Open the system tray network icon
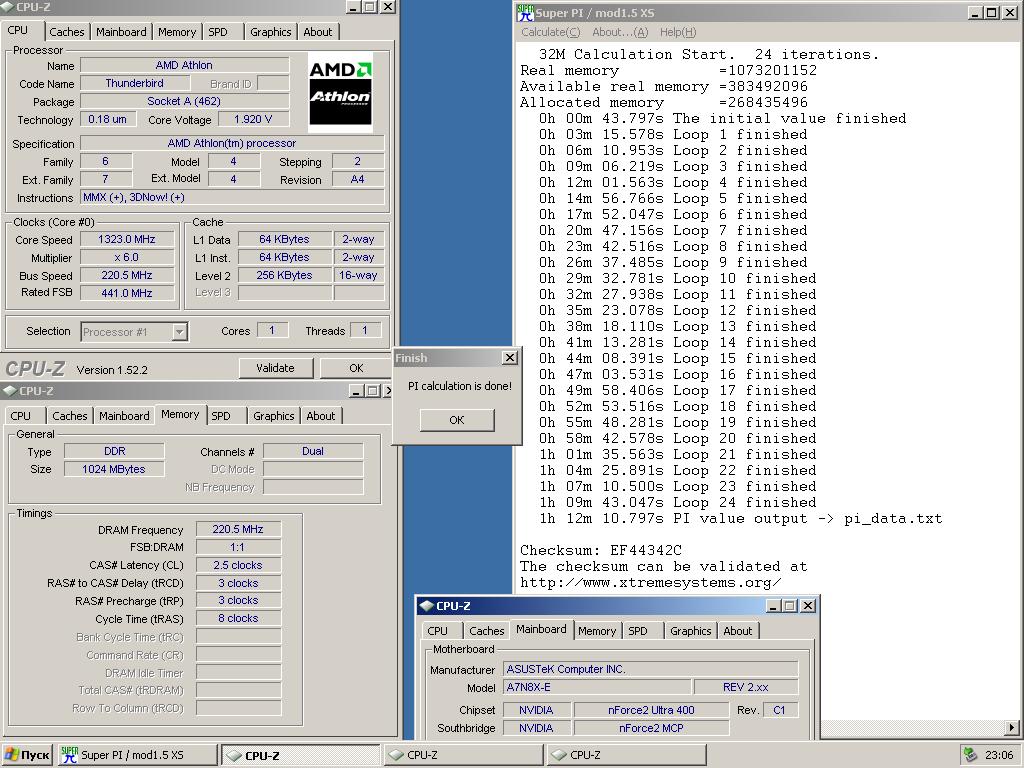This screenshot has height=768, width=1024. coord(970,755)
